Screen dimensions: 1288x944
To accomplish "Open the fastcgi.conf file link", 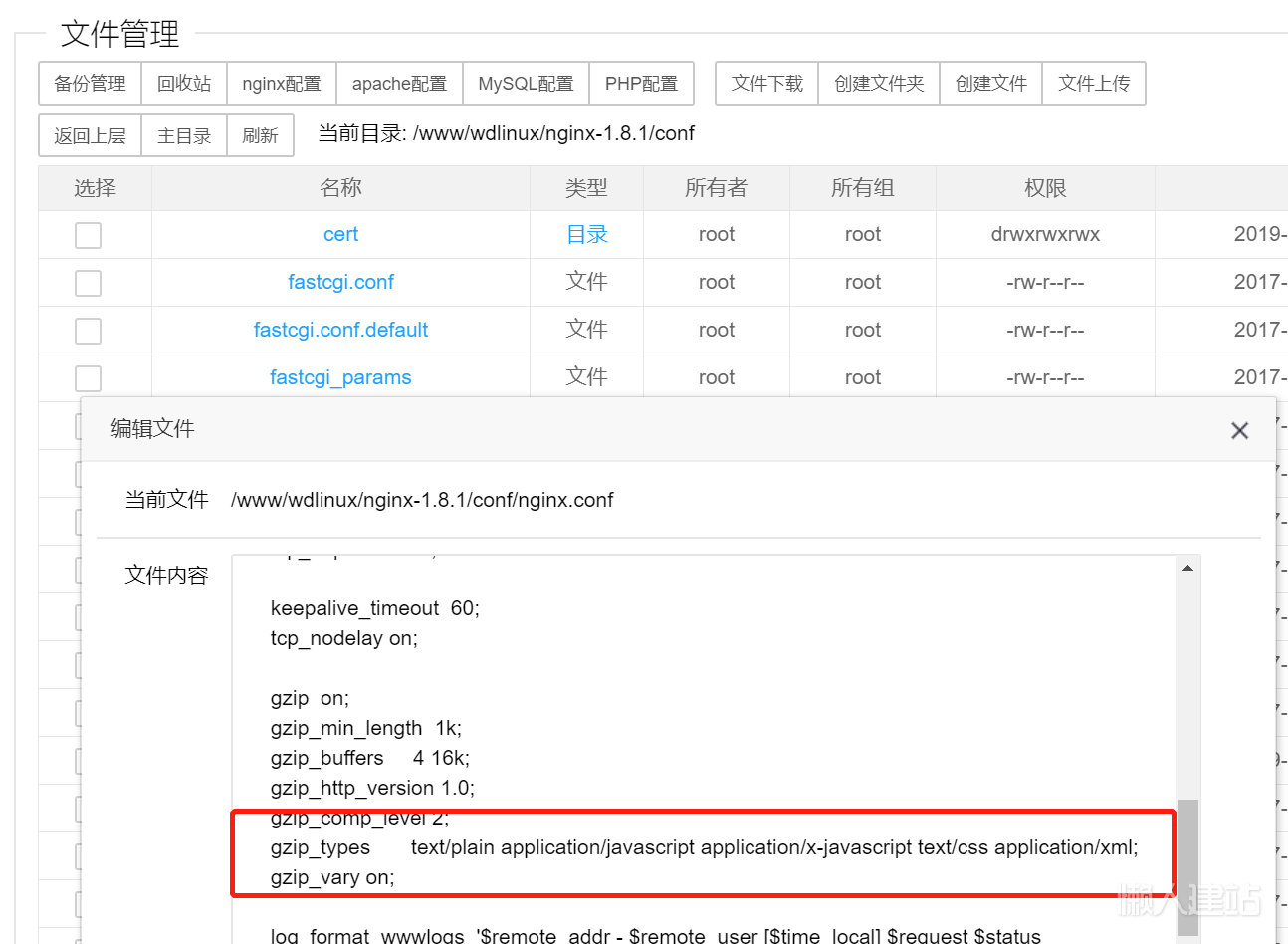I will 340,282.
